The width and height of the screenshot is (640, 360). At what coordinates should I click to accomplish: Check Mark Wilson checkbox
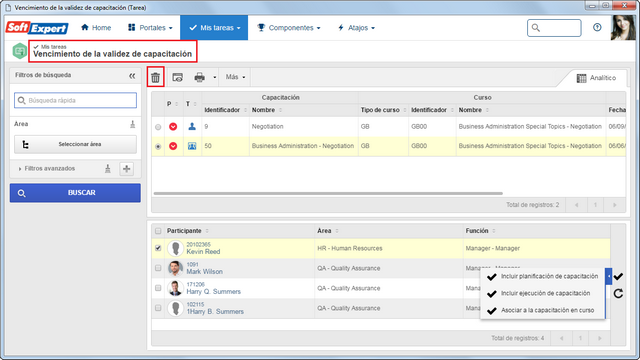pyautogui.click(x=158, y=268)
